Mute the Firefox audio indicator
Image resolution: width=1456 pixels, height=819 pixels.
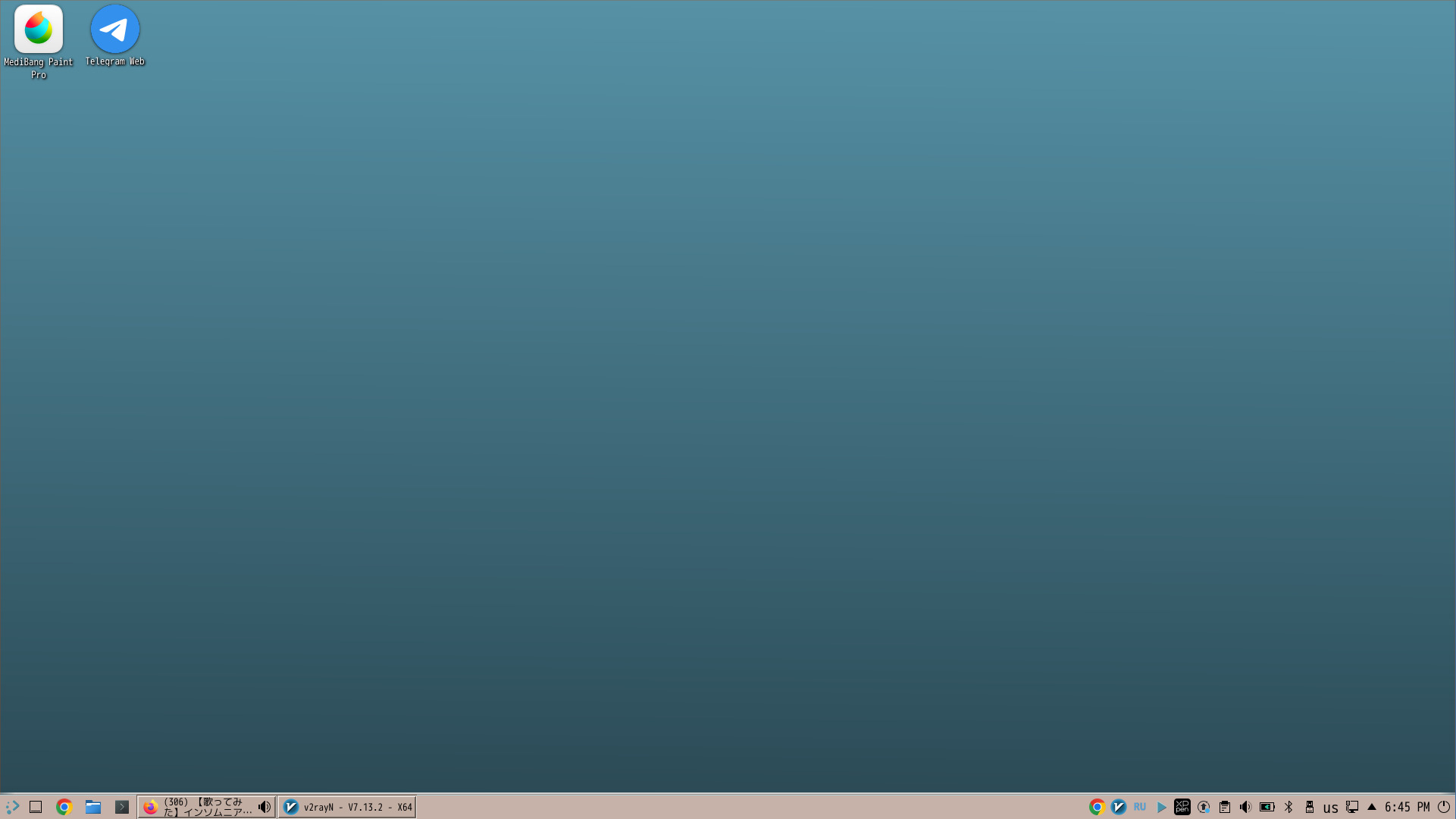point(265,807)
